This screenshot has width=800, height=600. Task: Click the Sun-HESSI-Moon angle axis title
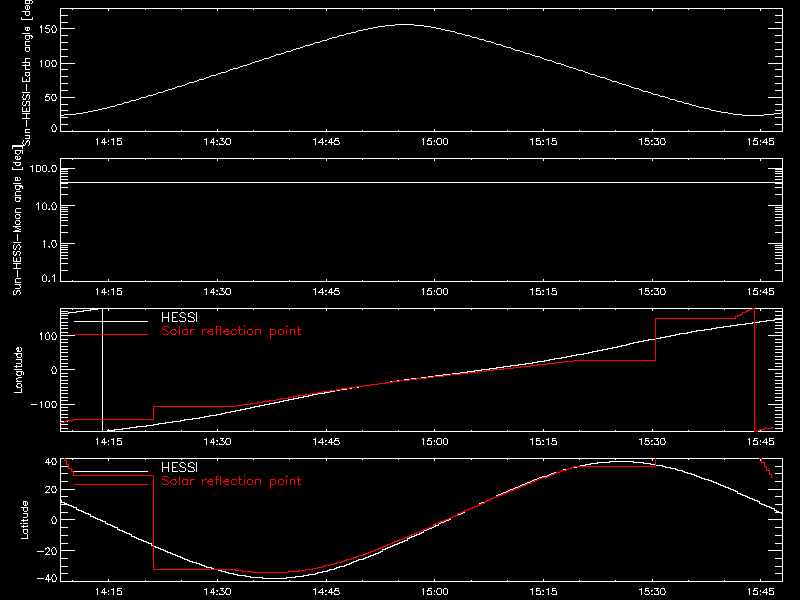(x=17, y=220)
